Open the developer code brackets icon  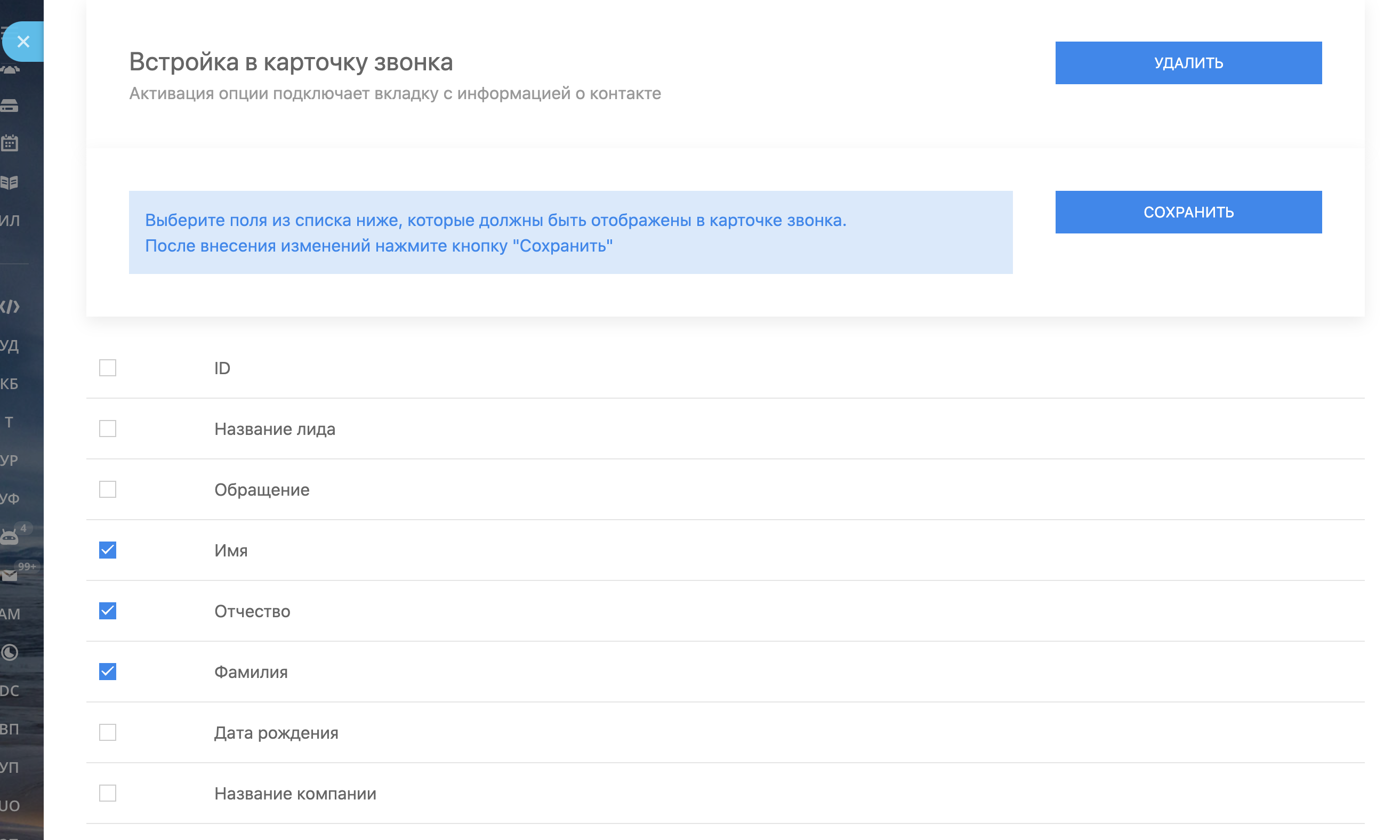[10, 307]
